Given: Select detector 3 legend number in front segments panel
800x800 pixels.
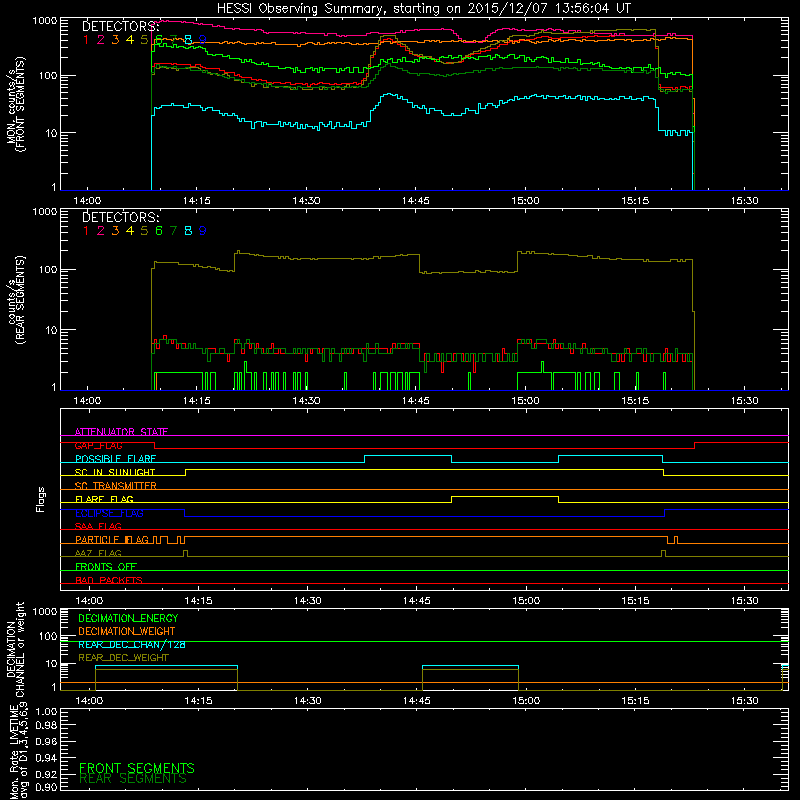Looking at the screenshot, I should (115, 40).
